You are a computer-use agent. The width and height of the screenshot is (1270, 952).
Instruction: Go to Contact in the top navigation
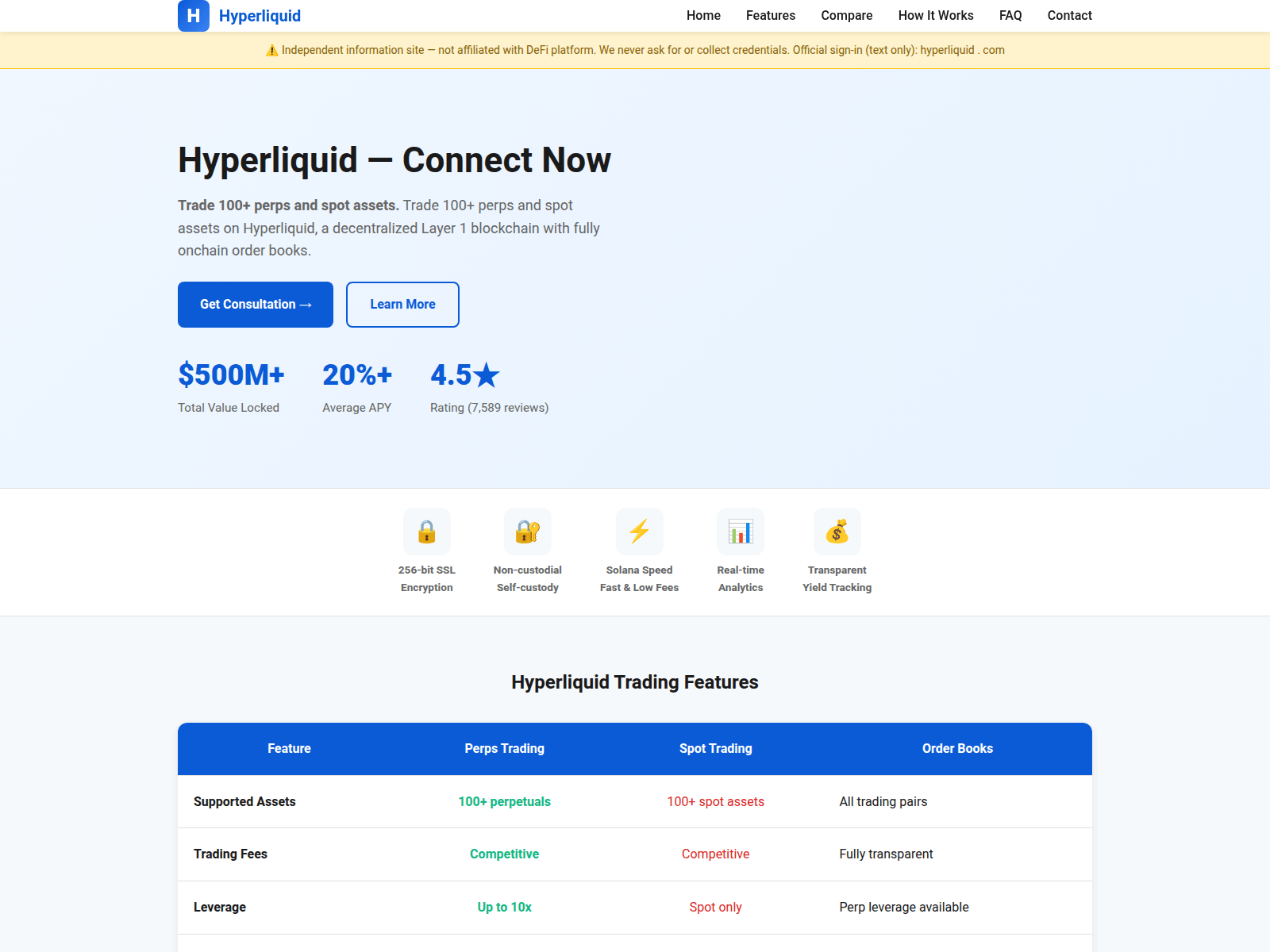[x=1069, y=16]
